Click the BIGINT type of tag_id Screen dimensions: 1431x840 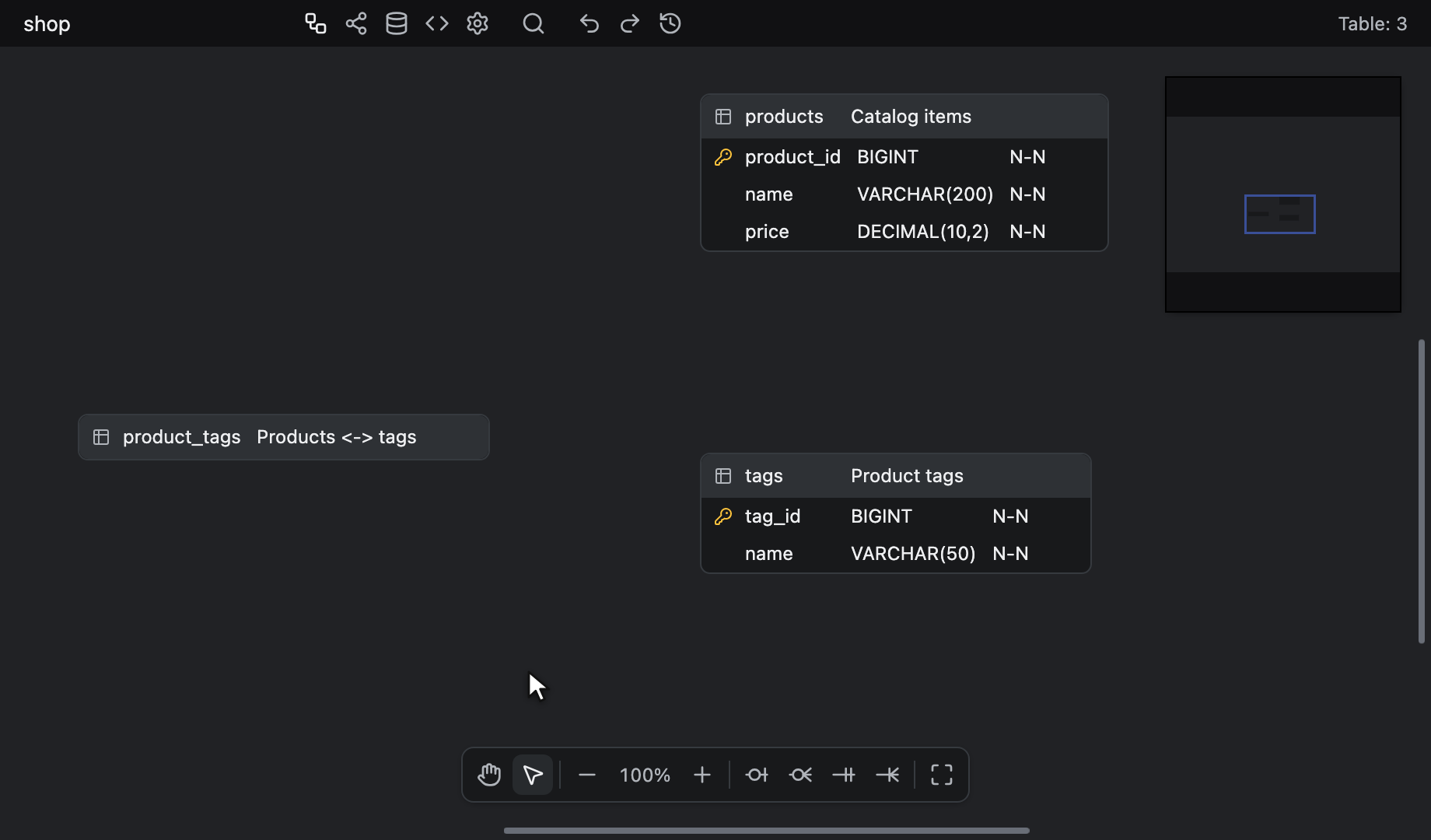(x=881, y=516)
